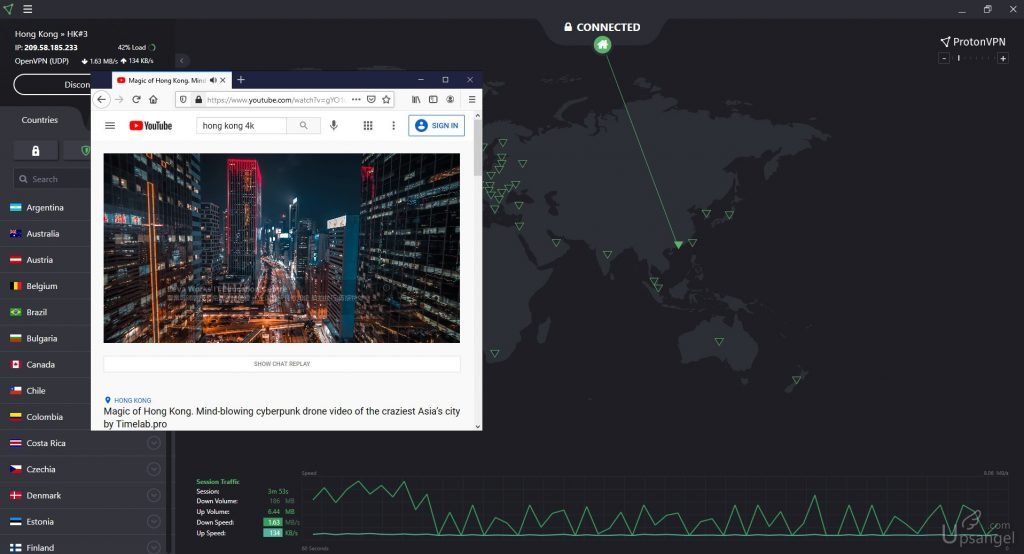Image resolution: width=1024 pixels, height=554 pixels.
Task: Select Bulgaria in the country list
Action: pyautogui.click(x=46, y=338)
